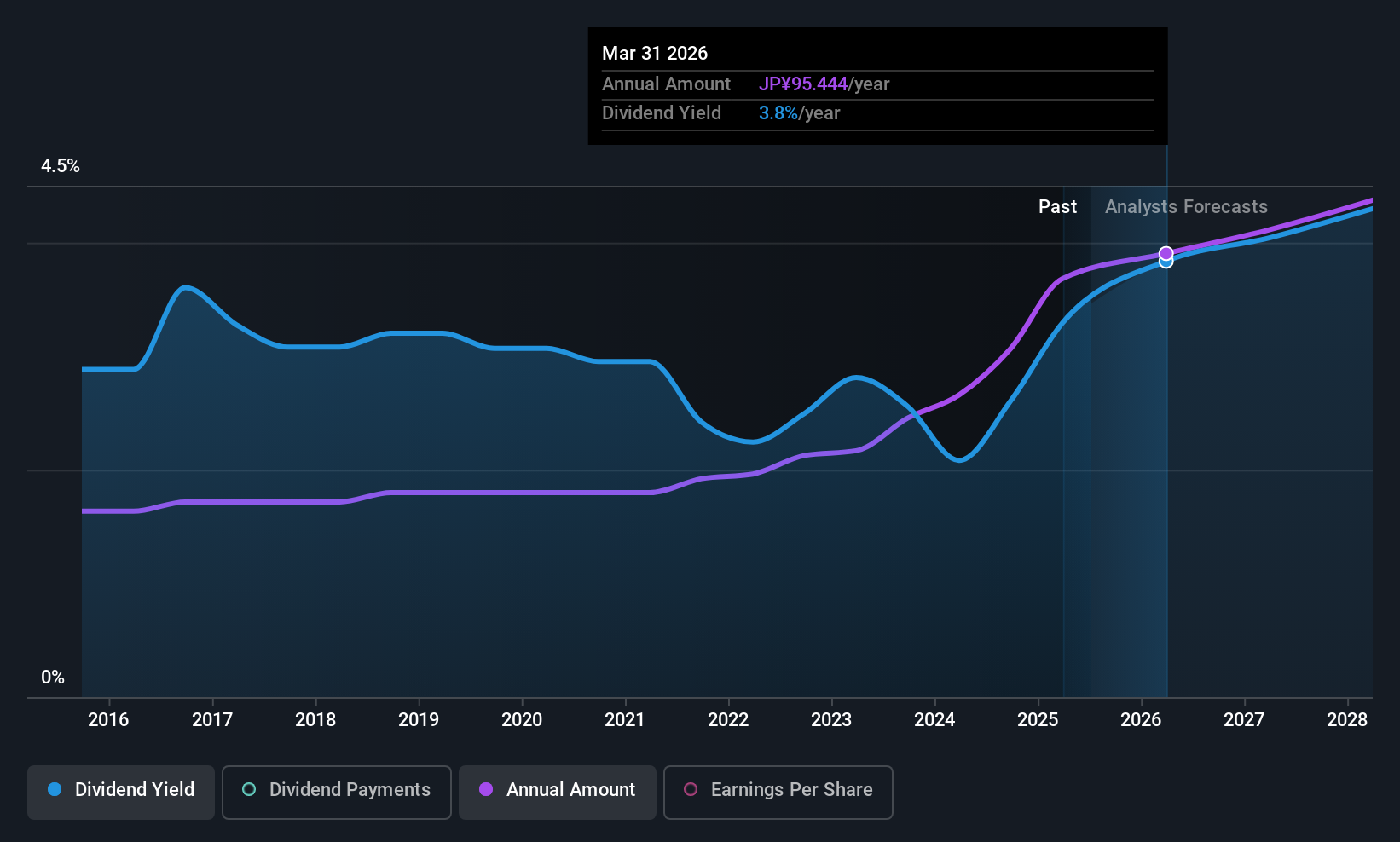Show the Earnings Per Share series
The height and width of the screenshot is (842, 1400).
point(778,793)
